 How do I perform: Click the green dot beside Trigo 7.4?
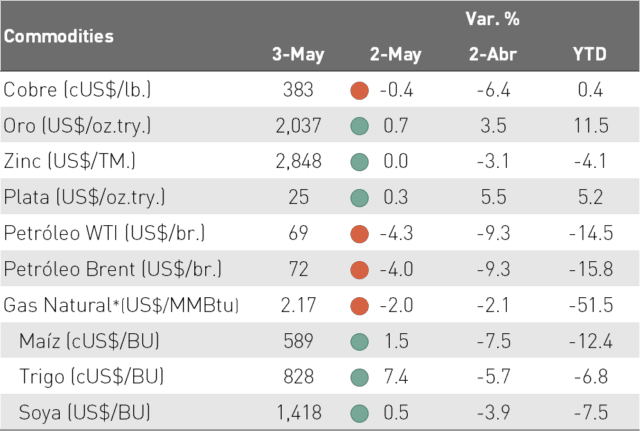[360, 377]
